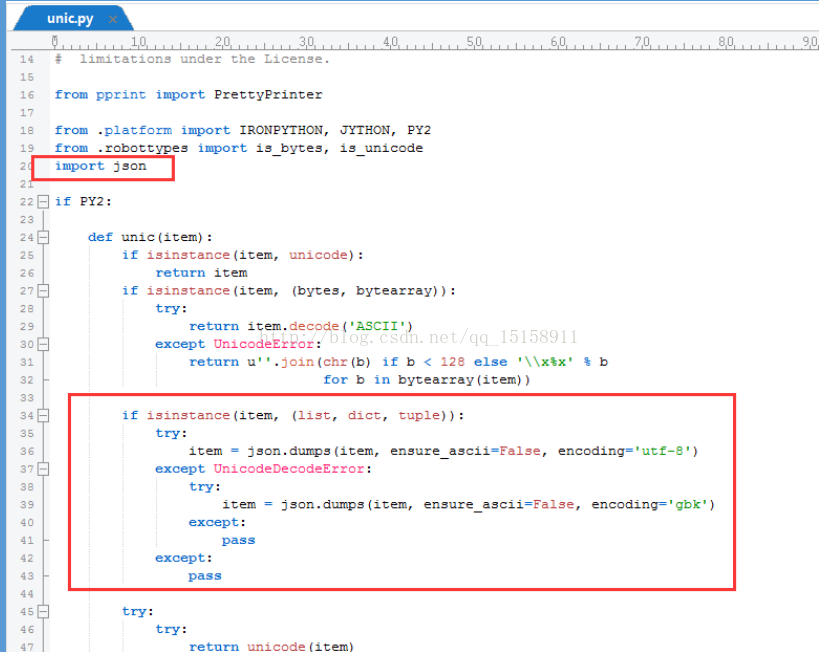Click 'PrettyPrinter' on line 16
This screenshot has width=819, height=652.
coord(268,95)
